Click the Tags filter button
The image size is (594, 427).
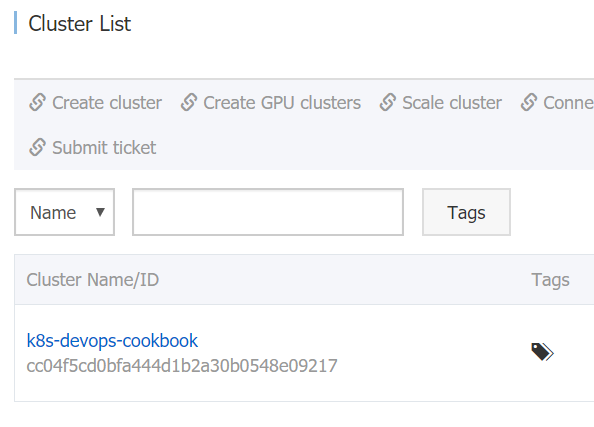pos(466,212)
